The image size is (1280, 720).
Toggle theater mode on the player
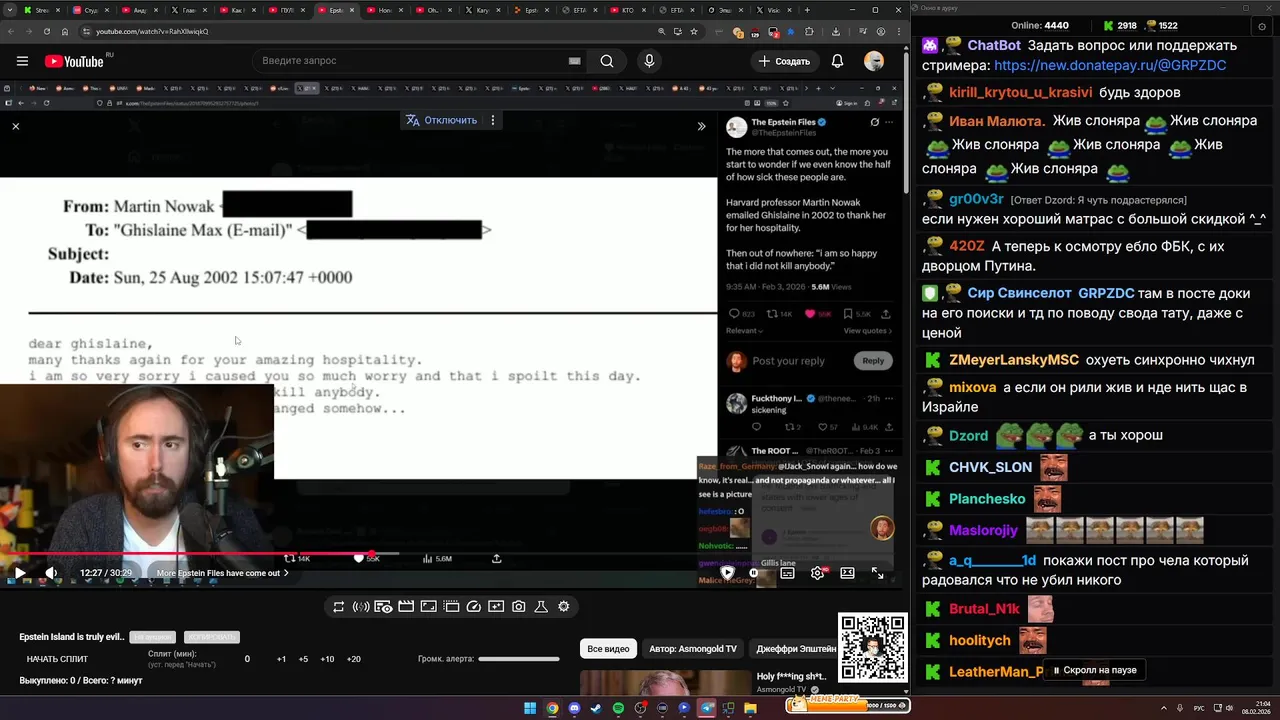(x=847, y=573)
